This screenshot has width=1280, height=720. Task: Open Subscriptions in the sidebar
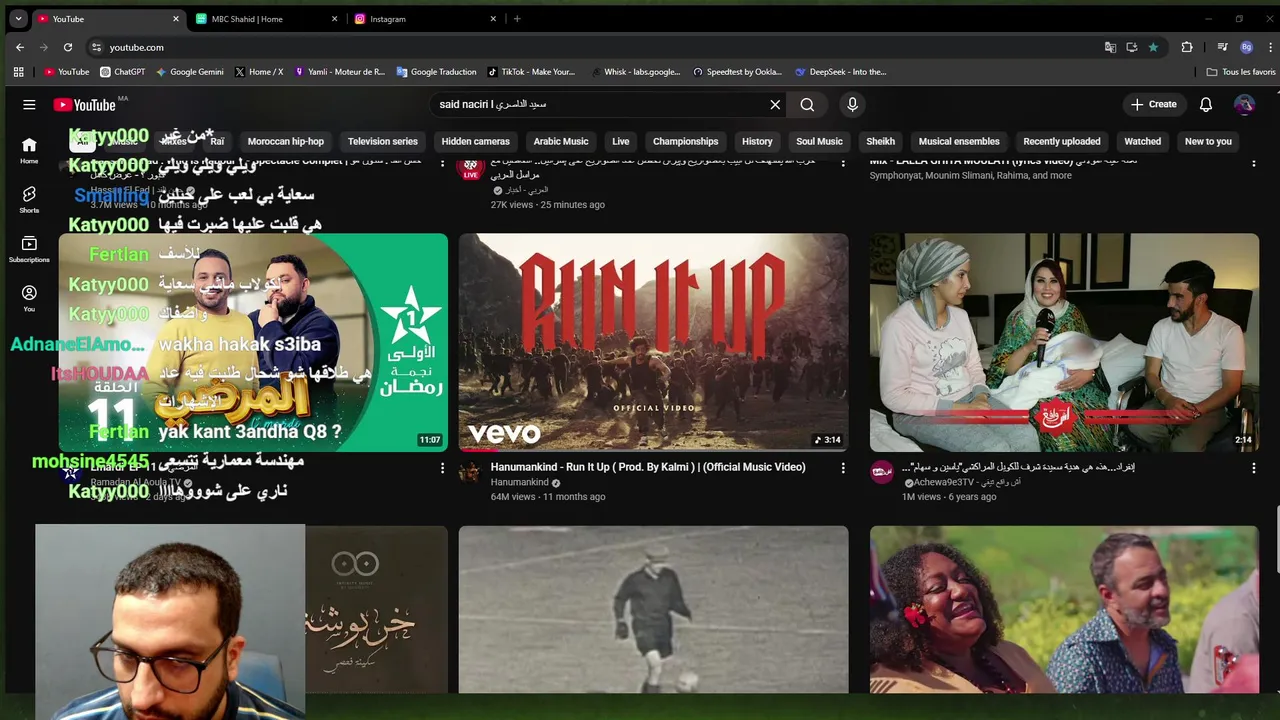tap(29, 250)
